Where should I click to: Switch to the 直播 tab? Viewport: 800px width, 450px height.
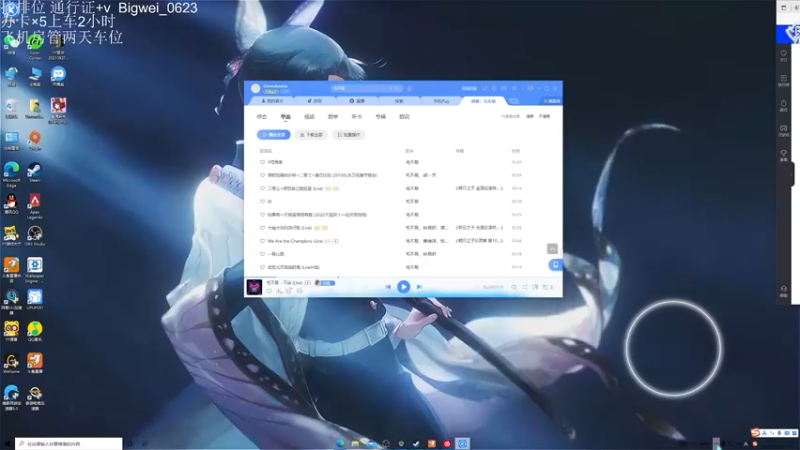pos(357,101)
